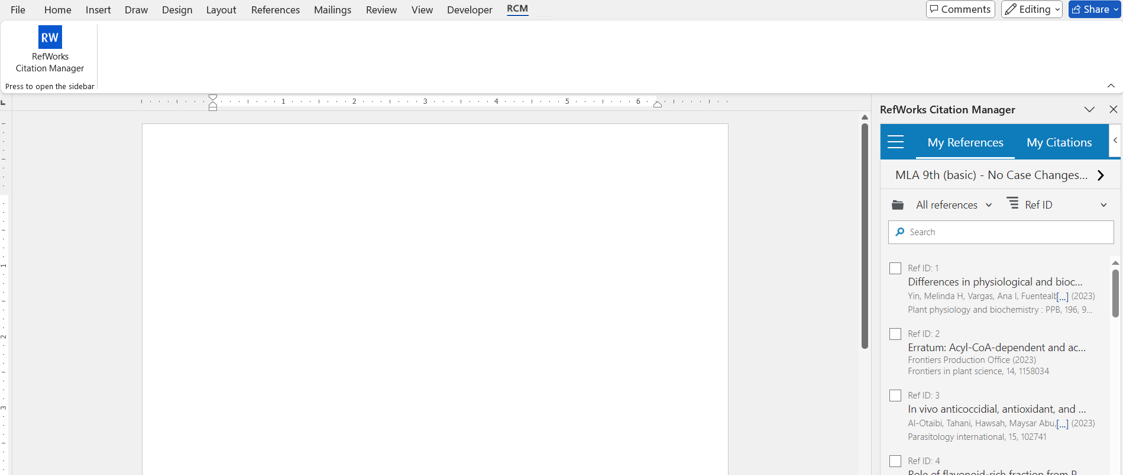This screenshot has width=1129, height=475.
Task: Switch to the Layout ribbon tab
Action: (x=221, y=10)
